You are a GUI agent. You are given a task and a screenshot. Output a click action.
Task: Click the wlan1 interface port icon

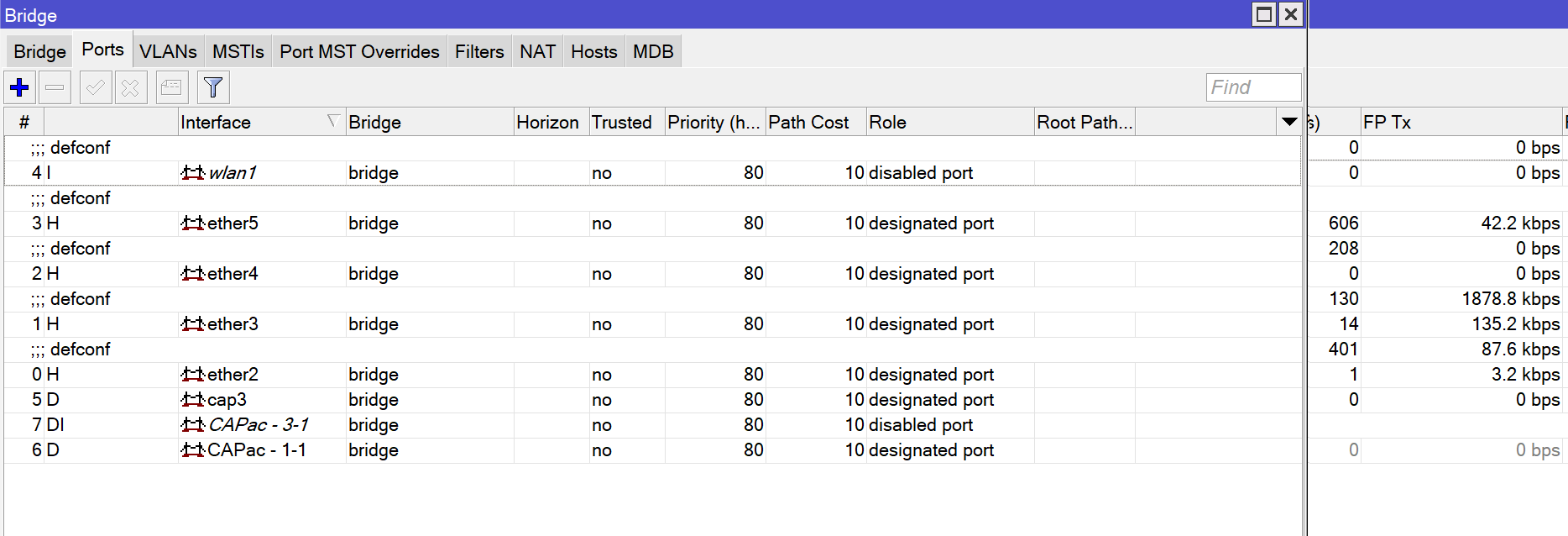[193, 173]
